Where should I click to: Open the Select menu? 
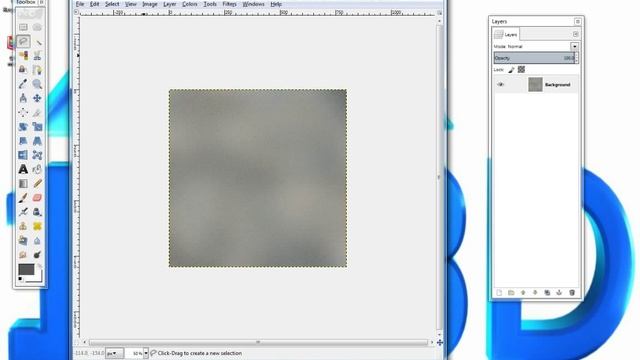[112, 4]
